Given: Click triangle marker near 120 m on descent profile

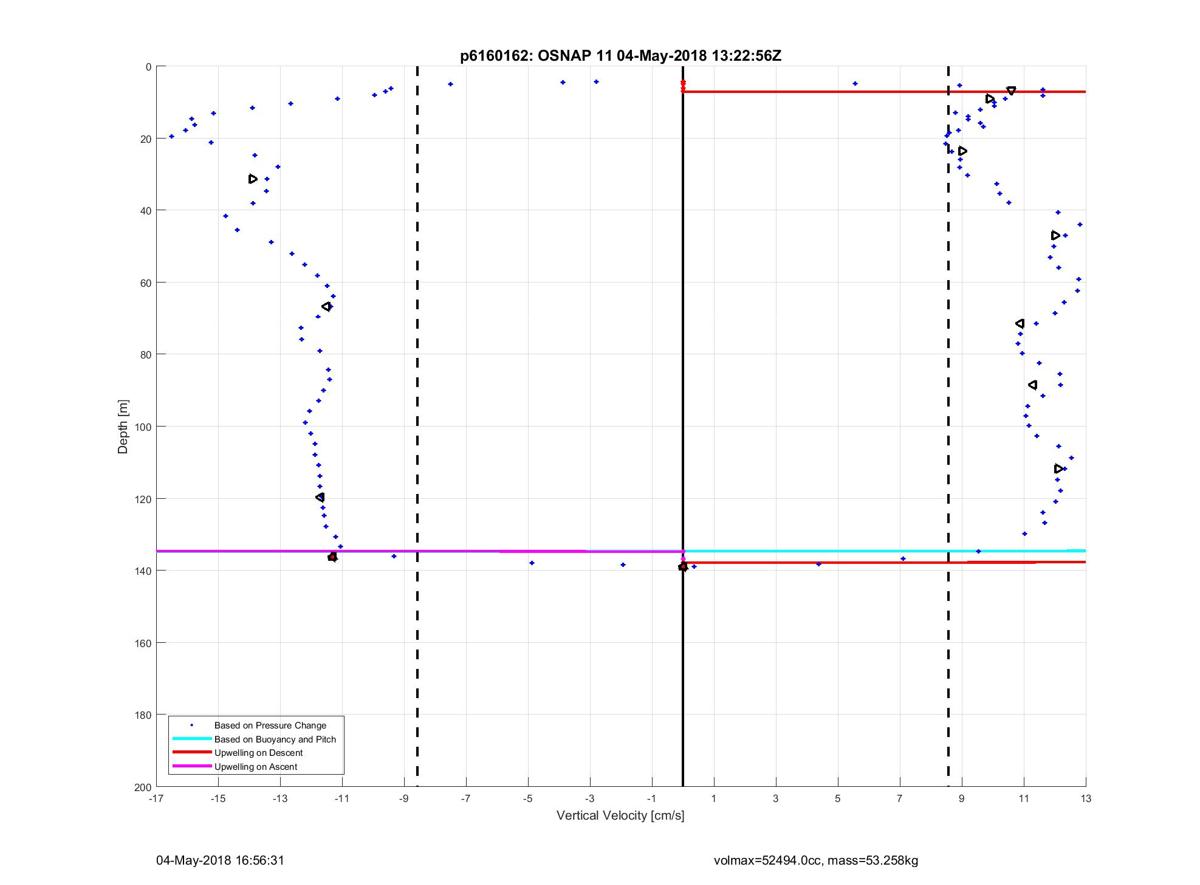Looking at the screenshot, I should click(x=320, y=497).
